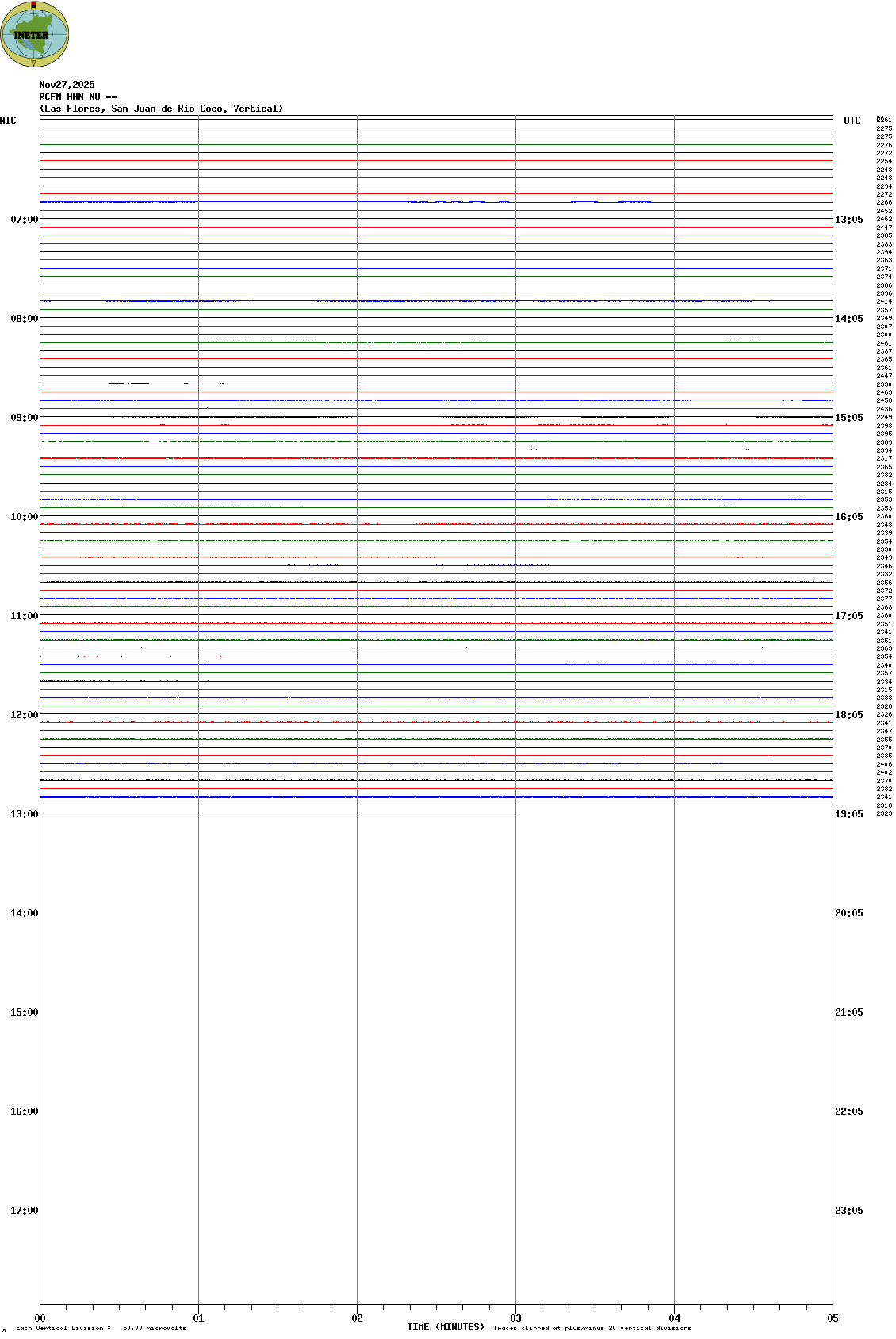Click the INETER globe logo
This screenshot has width=896, height=1339.
tap(34, 34)
